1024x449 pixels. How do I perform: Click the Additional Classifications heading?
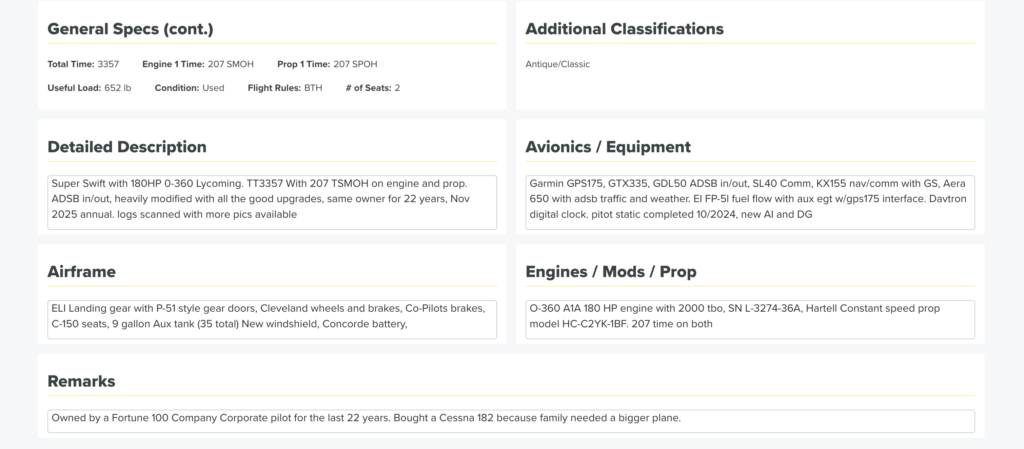[624, 29]
